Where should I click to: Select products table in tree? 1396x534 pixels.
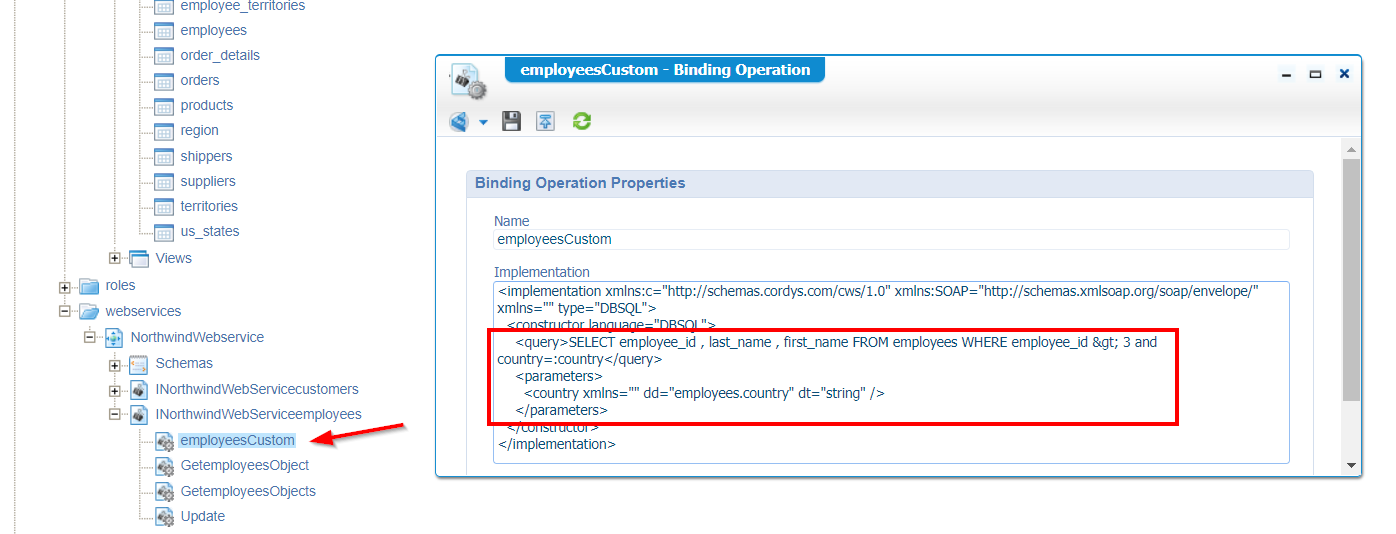click(x=207, y=105)
